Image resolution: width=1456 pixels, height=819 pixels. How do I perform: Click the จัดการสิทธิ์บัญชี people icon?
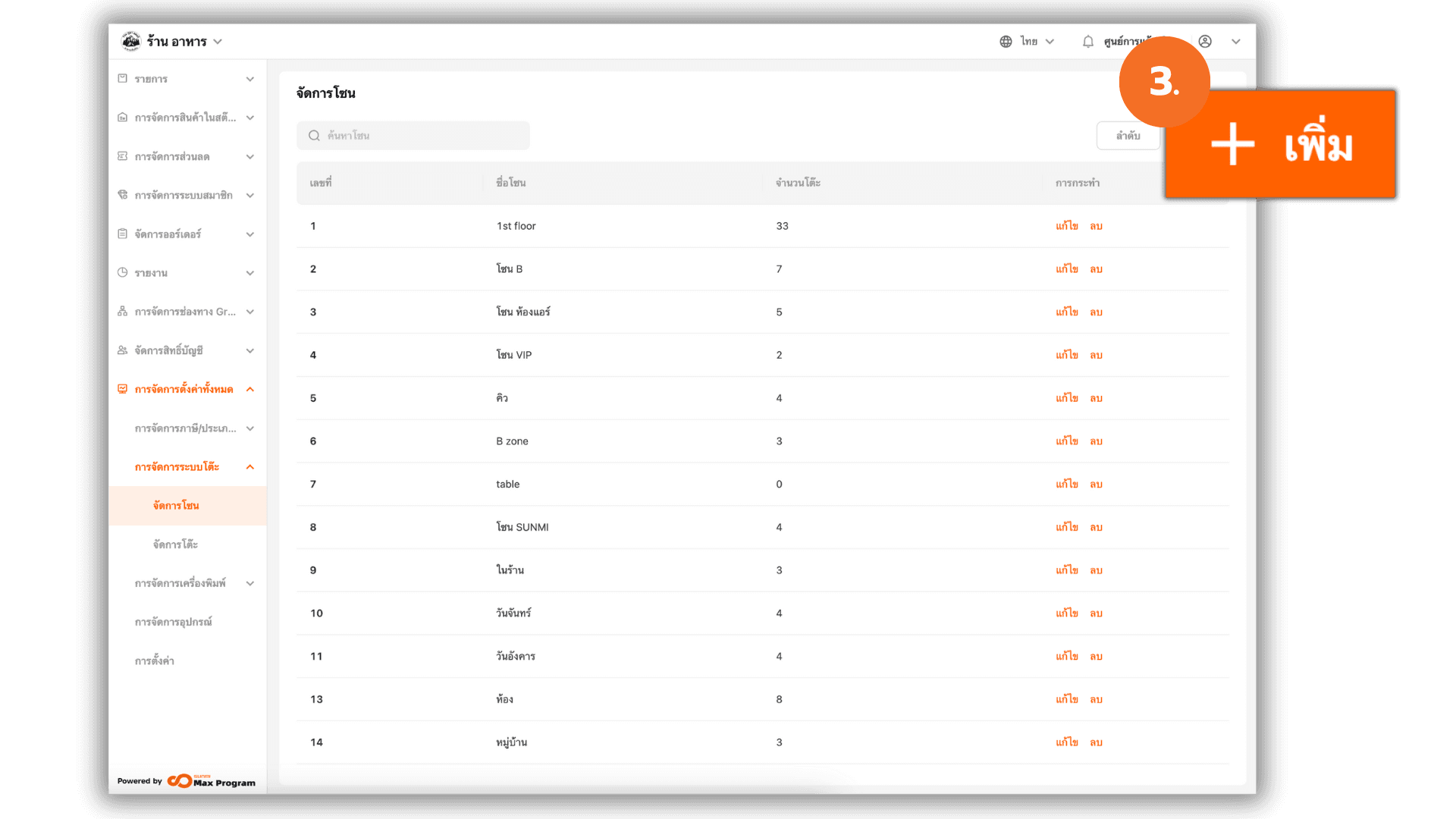[x=123, y=350]
